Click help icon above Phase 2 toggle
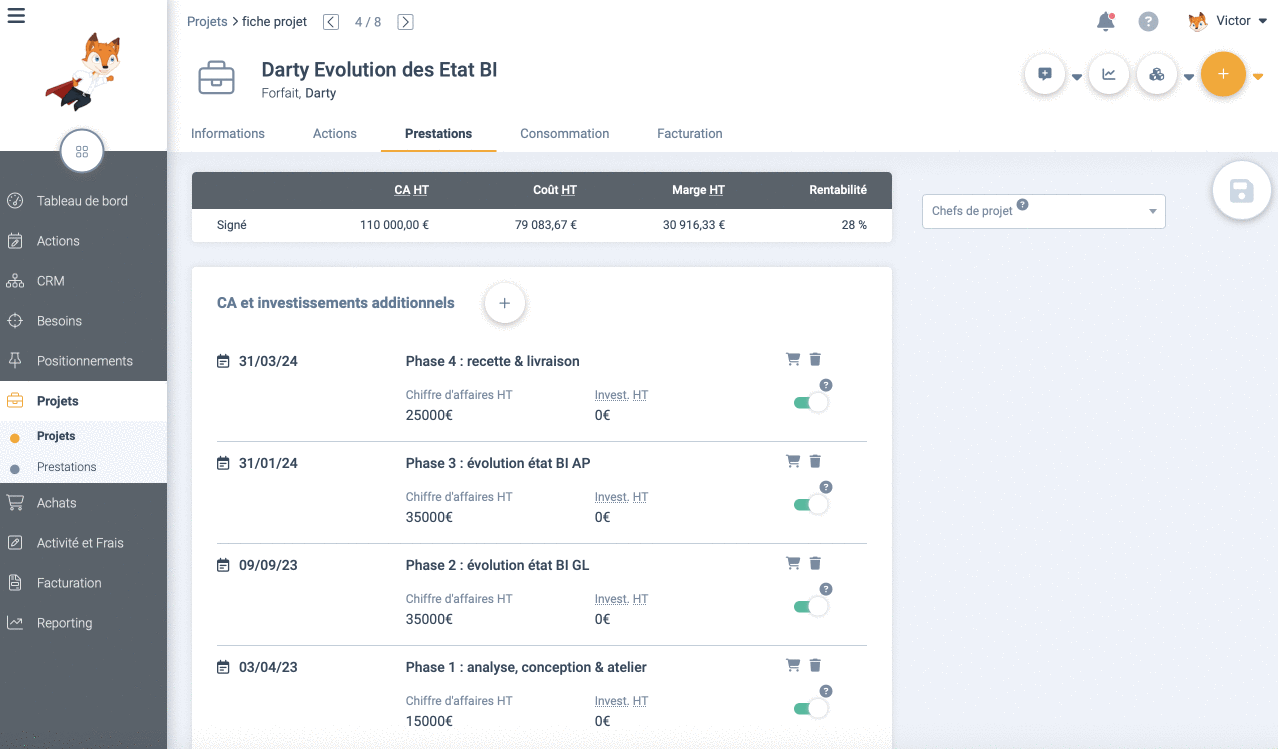The height and width of the screenshot is (749, 1278). [x=826, y=589]
